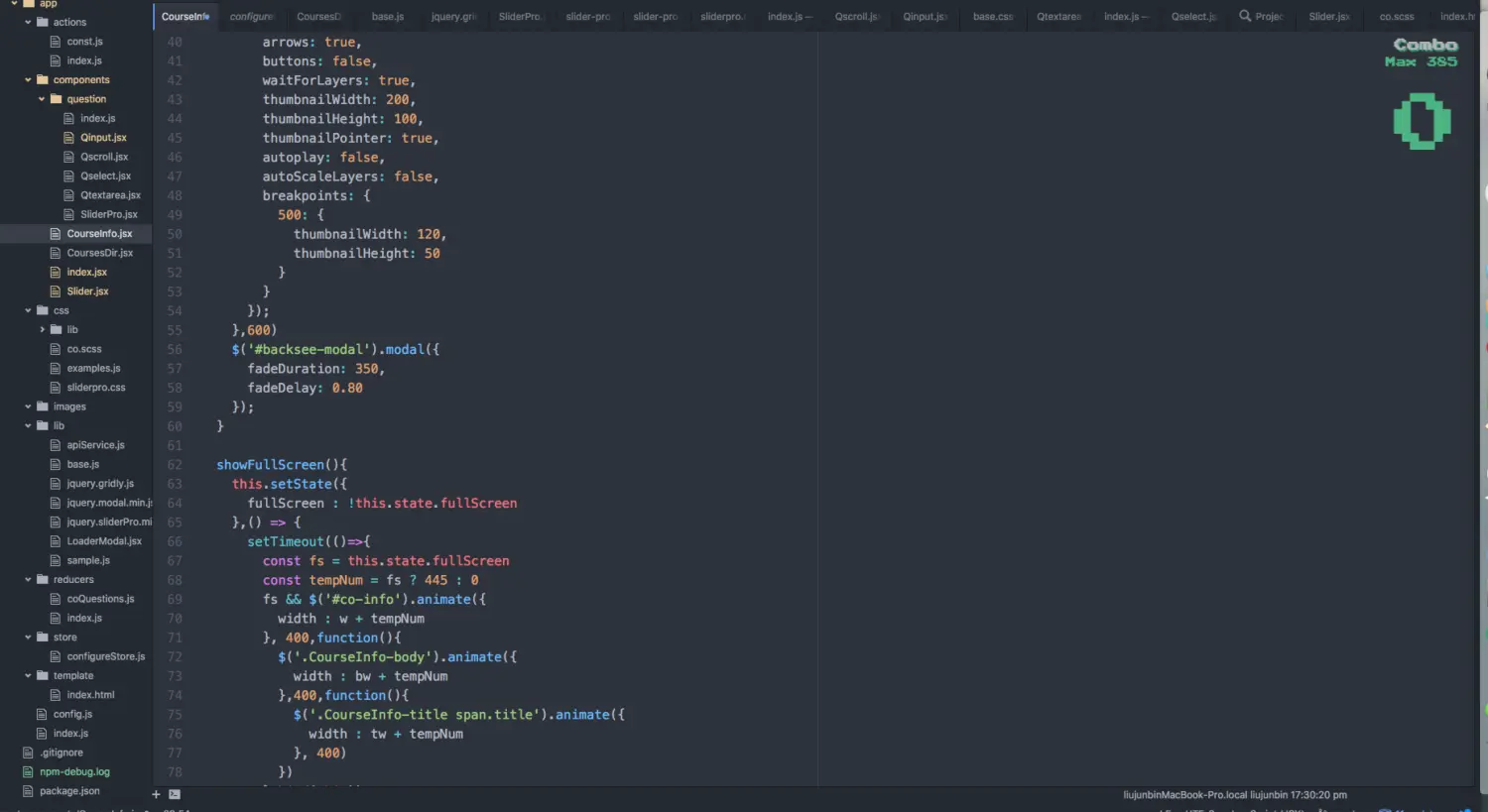Click the file icon beside Qtextarea.jsx
The height and width of the screenshot is (812, 1488).
pos(69,195)
